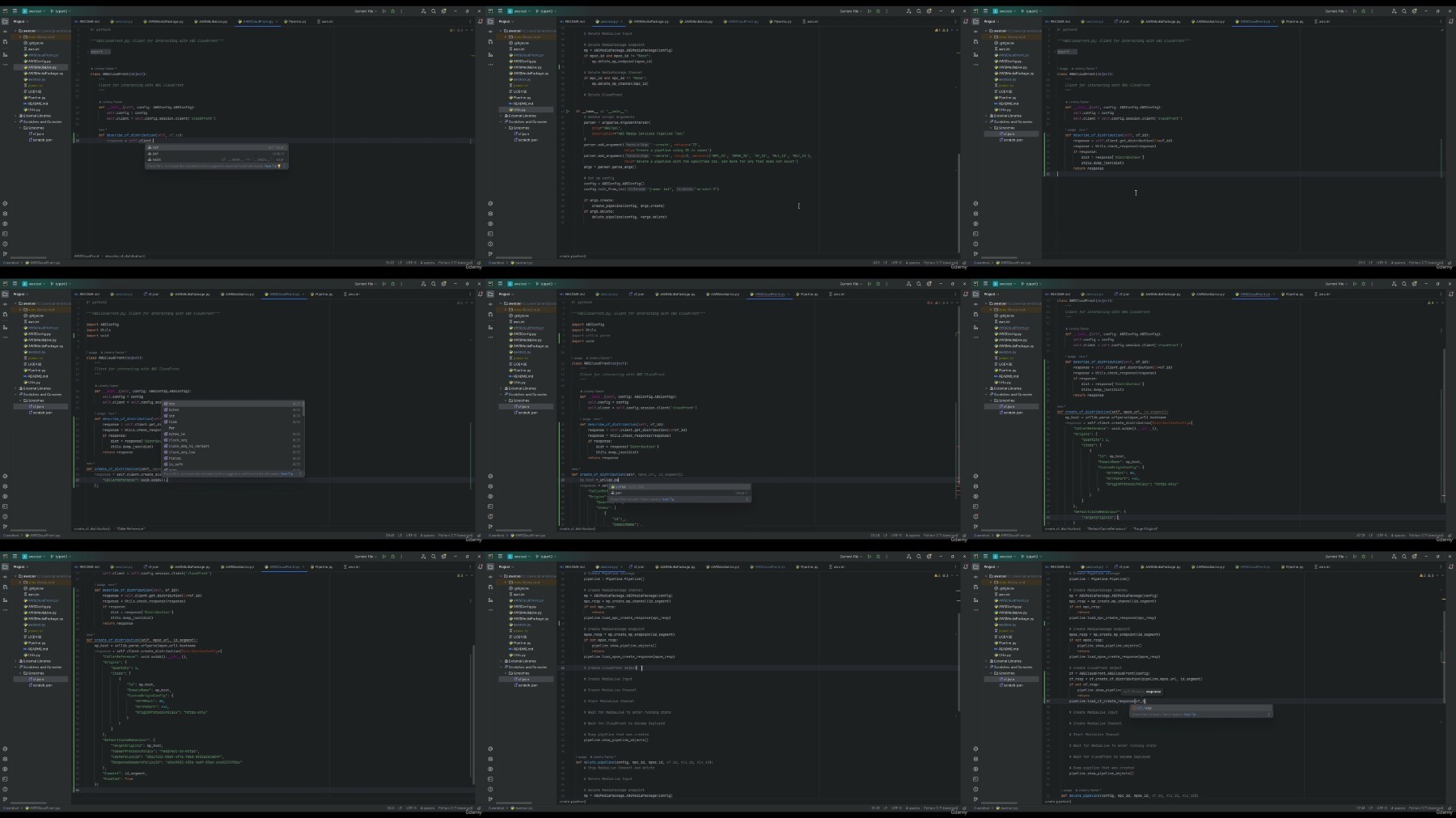The height and width of the screenshot is (818, 1456).
Task: Open the Terminal tool window in the center screenshot
Action: (490, 506)
